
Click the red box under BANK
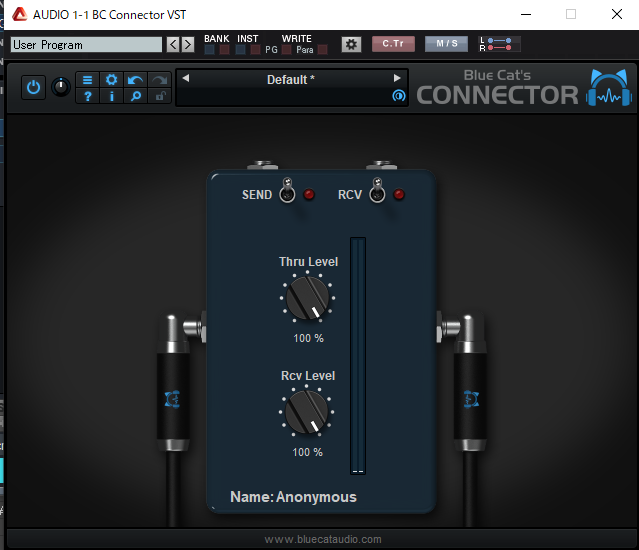coord(225,50)
